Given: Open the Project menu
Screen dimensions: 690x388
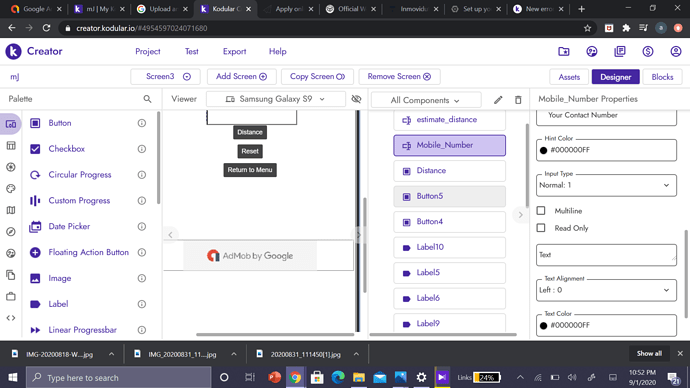Looking at the screenshot, I should pyautogui.click(x=148, y=51).
